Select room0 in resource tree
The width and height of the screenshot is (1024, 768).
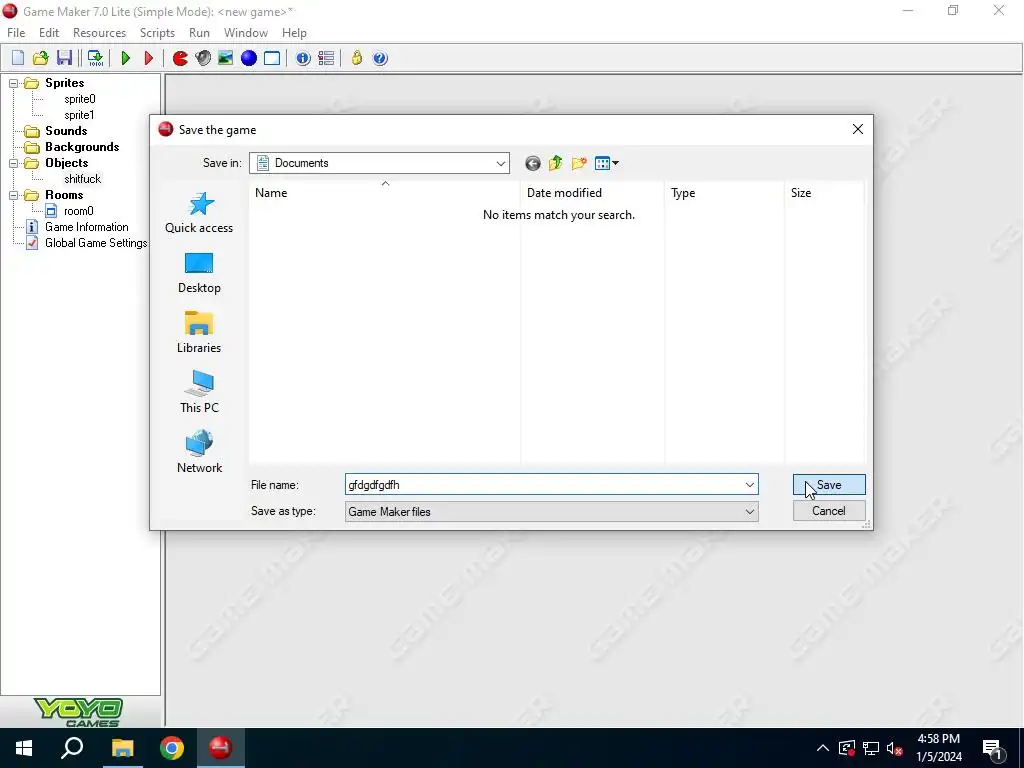78,211
